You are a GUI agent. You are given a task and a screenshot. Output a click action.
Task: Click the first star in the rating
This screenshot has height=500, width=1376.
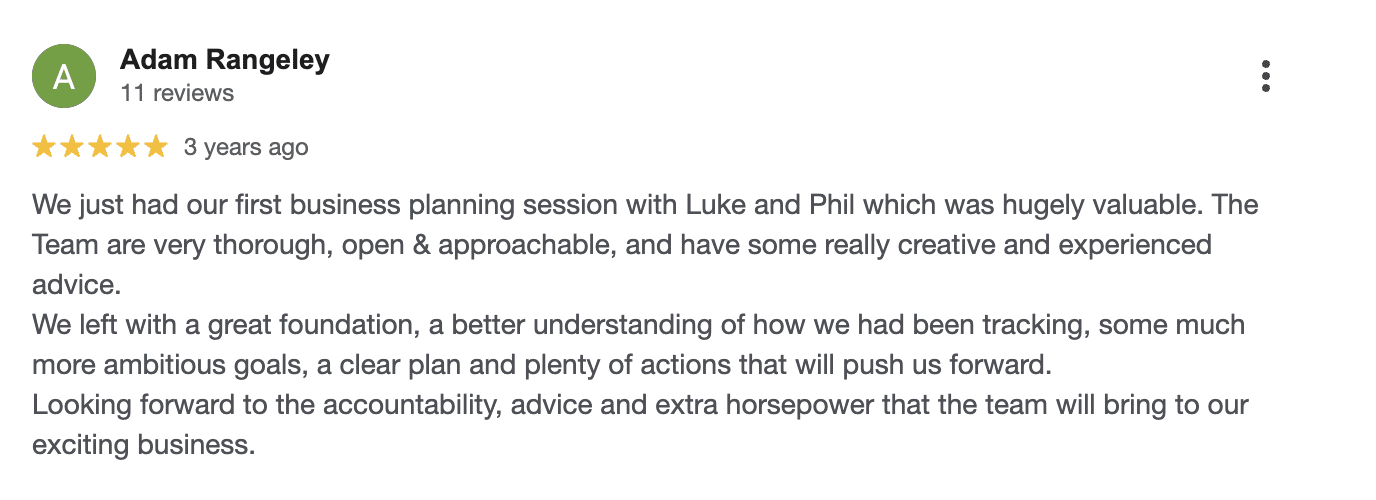44,148
